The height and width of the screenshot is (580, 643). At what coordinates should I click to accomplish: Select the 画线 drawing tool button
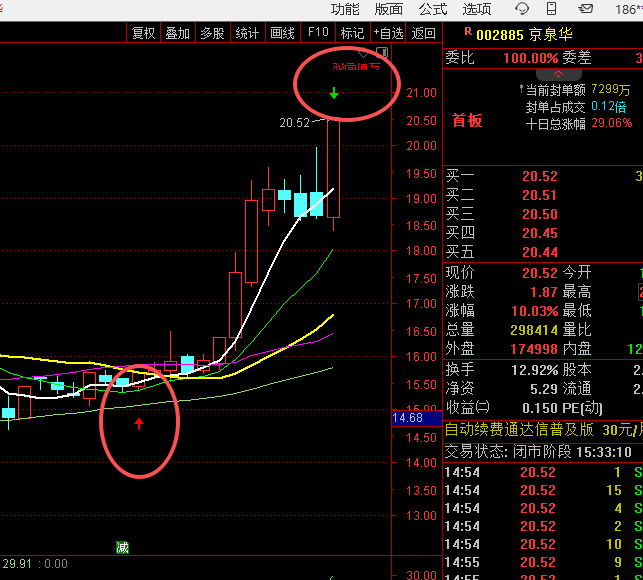[282, 33]
